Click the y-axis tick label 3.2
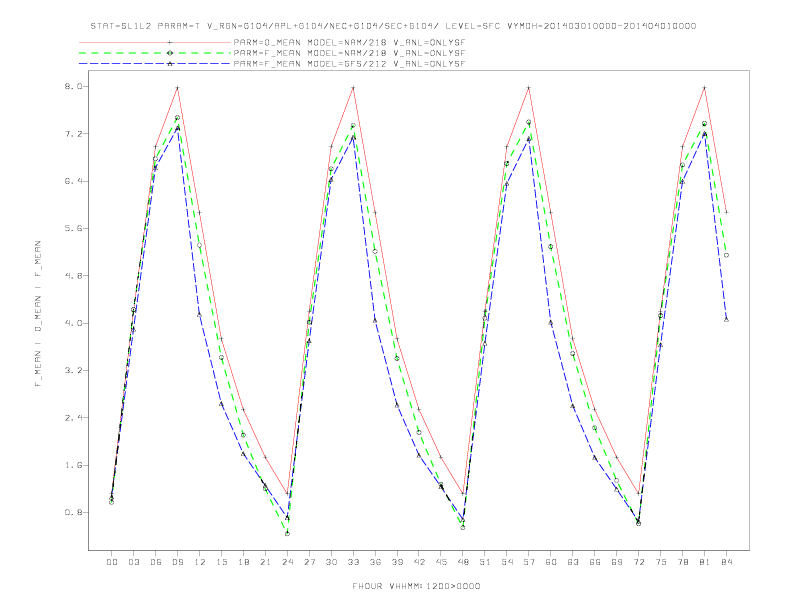 pos(73,370)
